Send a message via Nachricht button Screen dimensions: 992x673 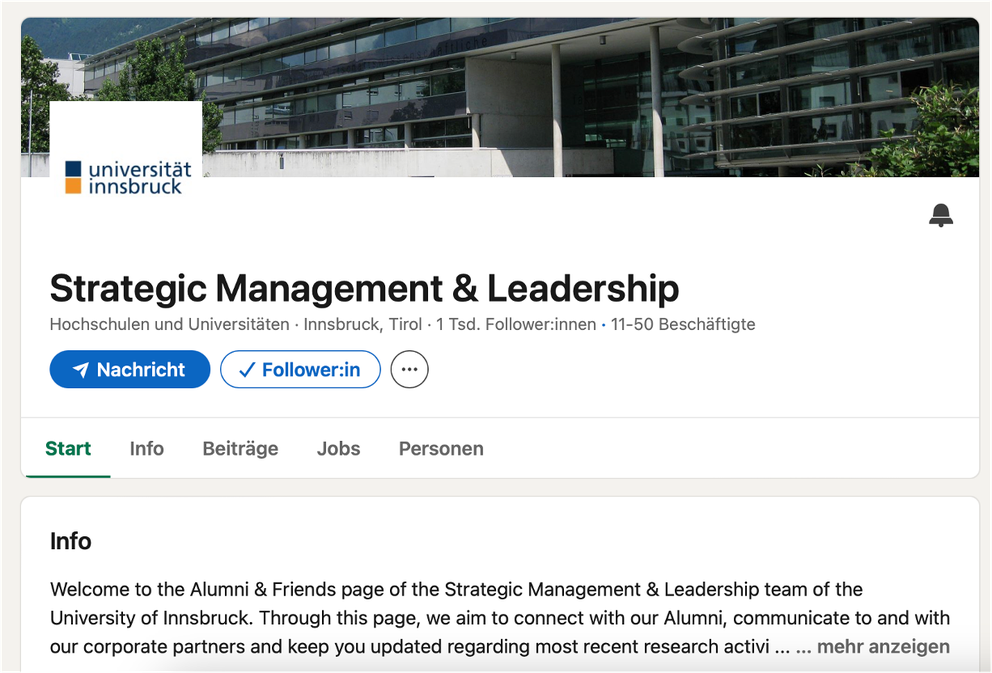click(x=130, y=369)
